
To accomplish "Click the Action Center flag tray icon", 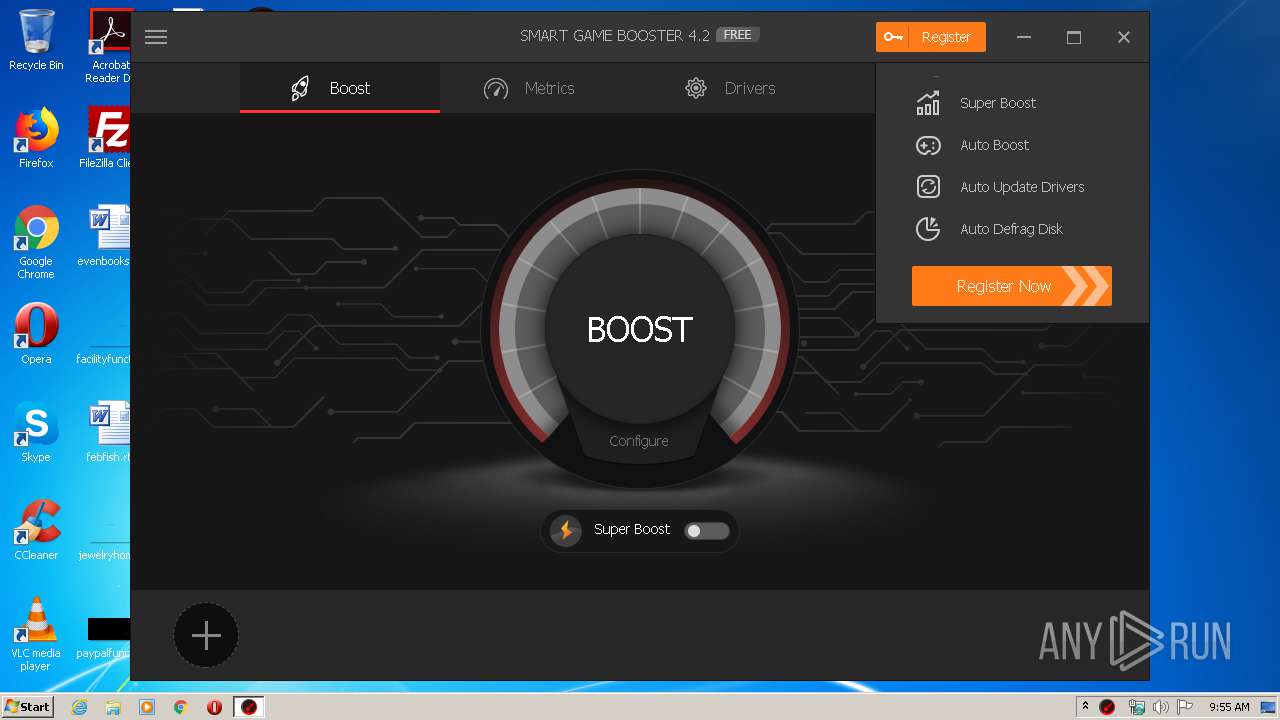I will click(x=1184, y=707).
